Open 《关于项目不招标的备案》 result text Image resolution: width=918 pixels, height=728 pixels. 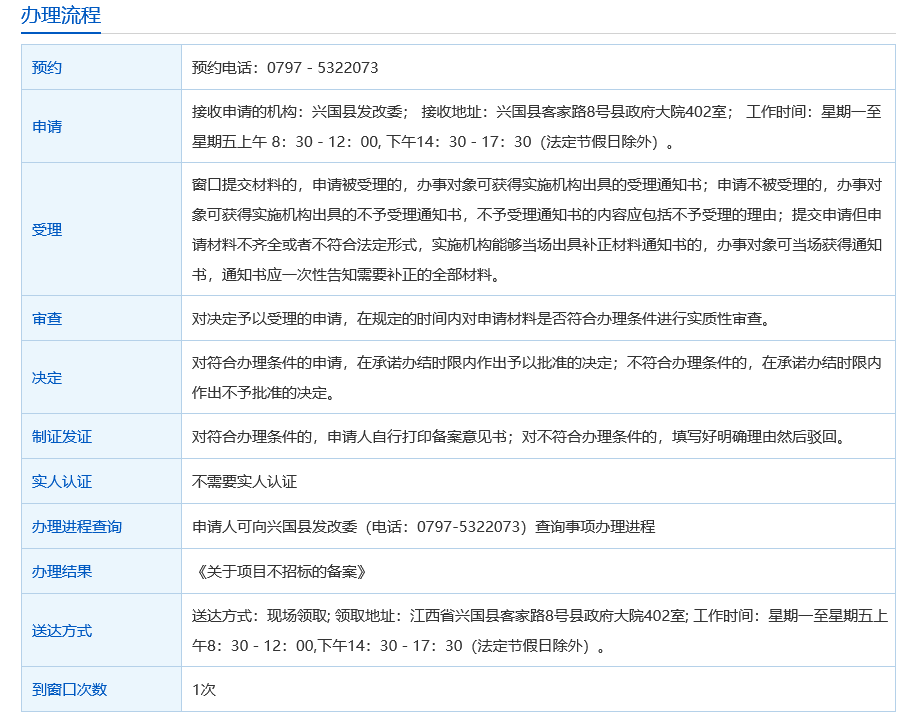[x=280, y=572]
